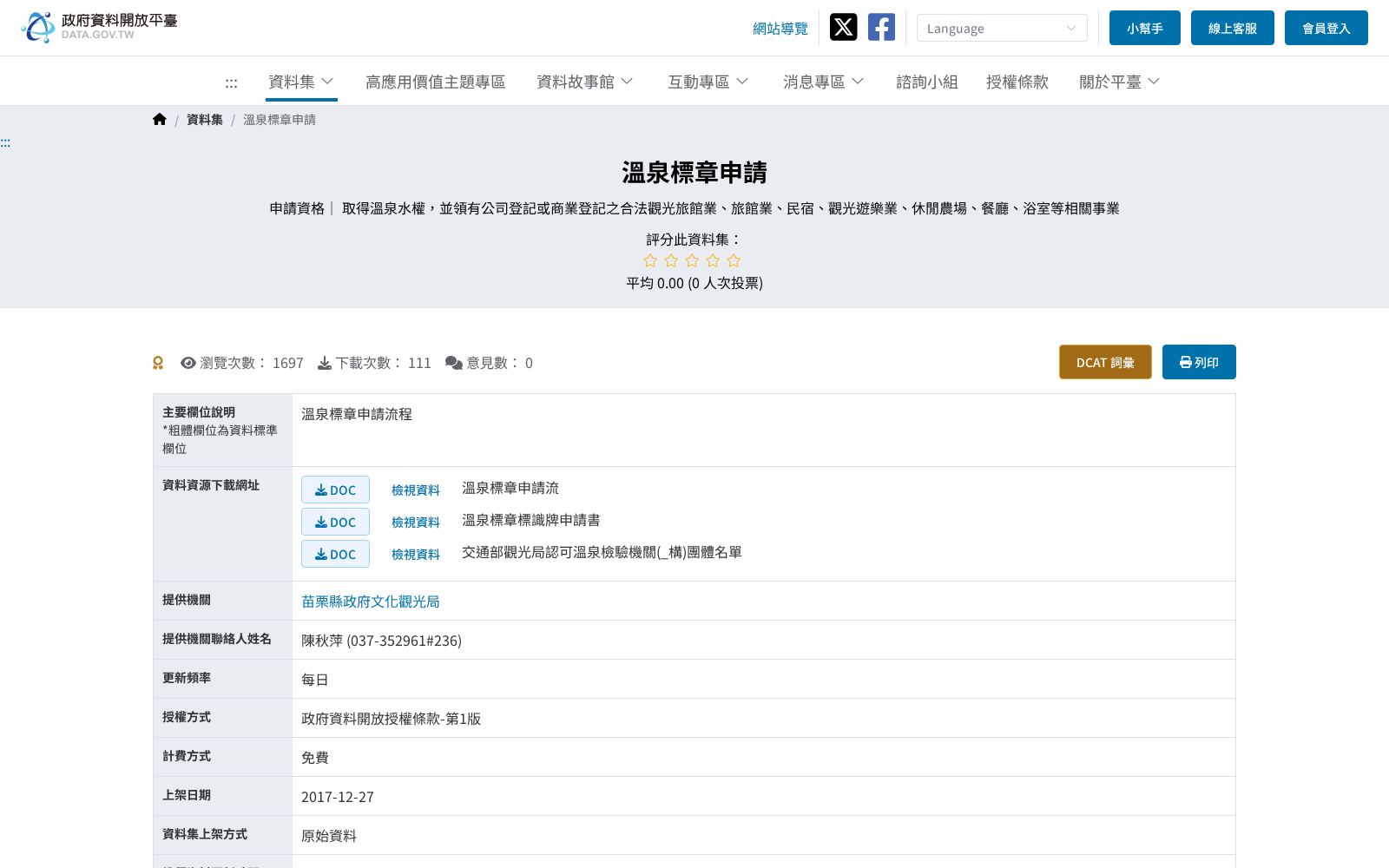Click 檢視資料 for 溫泉標章標識牌申請書

pyautogui.click(x=416, y=523)
